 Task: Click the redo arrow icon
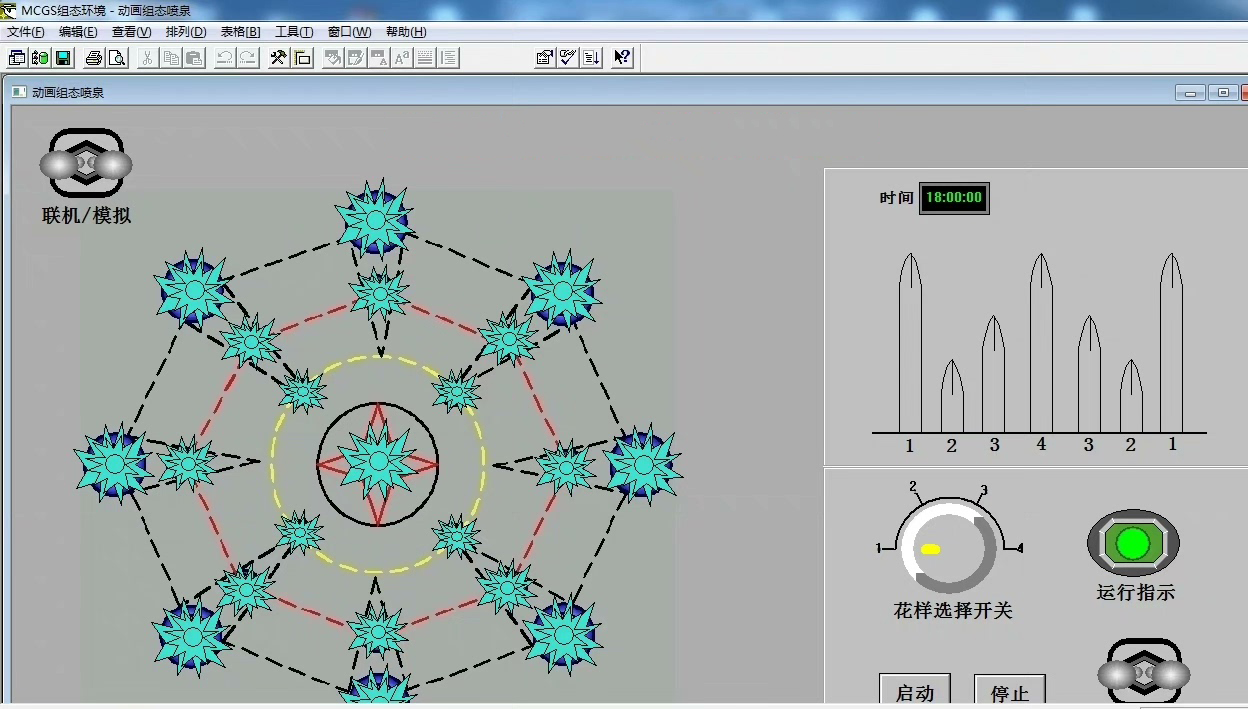click(248, 57)
